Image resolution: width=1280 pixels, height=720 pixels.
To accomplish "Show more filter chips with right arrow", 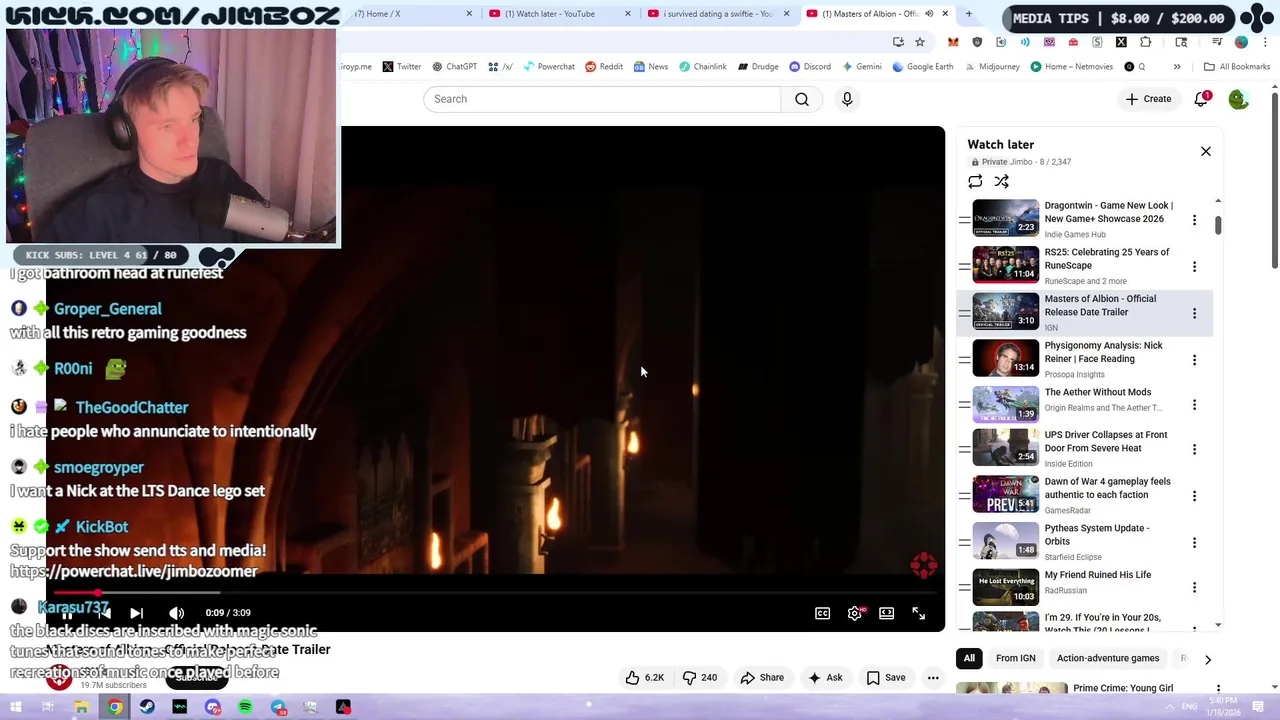I will (1207, 659).
